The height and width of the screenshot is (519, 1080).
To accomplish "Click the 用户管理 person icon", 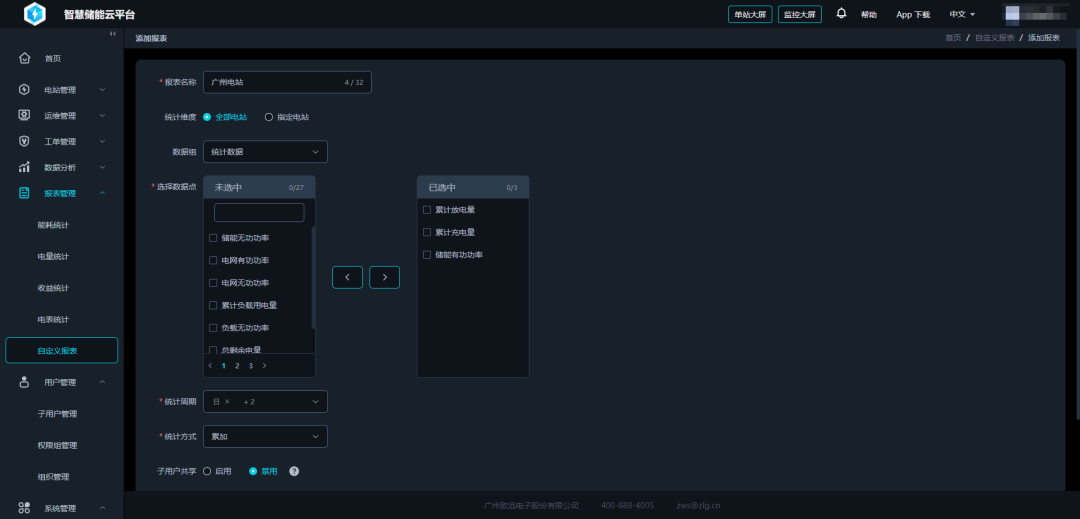I will tap(24, 382).
